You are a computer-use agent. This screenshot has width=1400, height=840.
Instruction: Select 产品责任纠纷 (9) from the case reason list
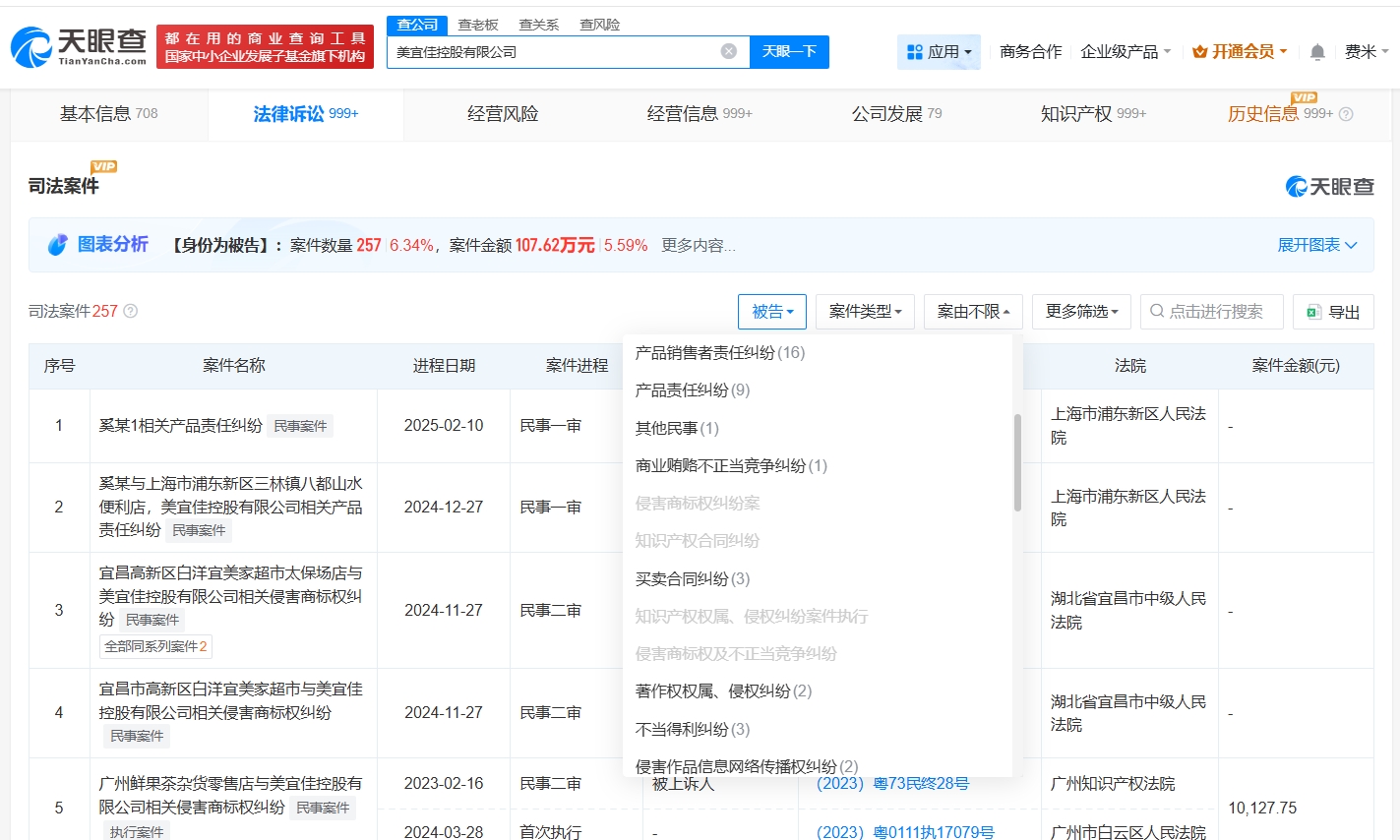(690, 390)
